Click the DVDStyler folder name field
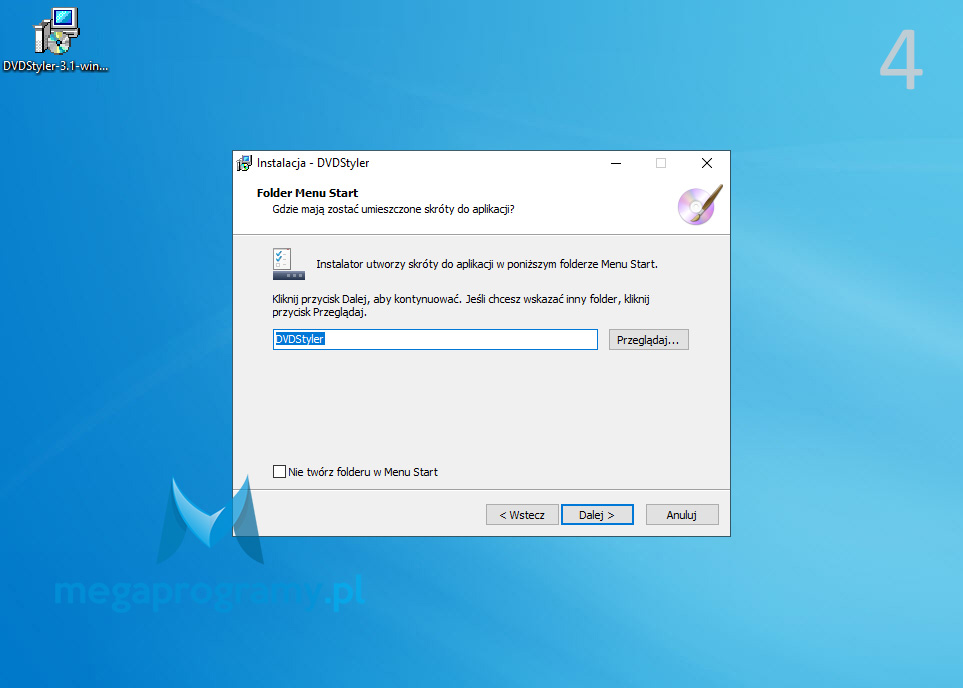963x688 pixels. [435, 340]
